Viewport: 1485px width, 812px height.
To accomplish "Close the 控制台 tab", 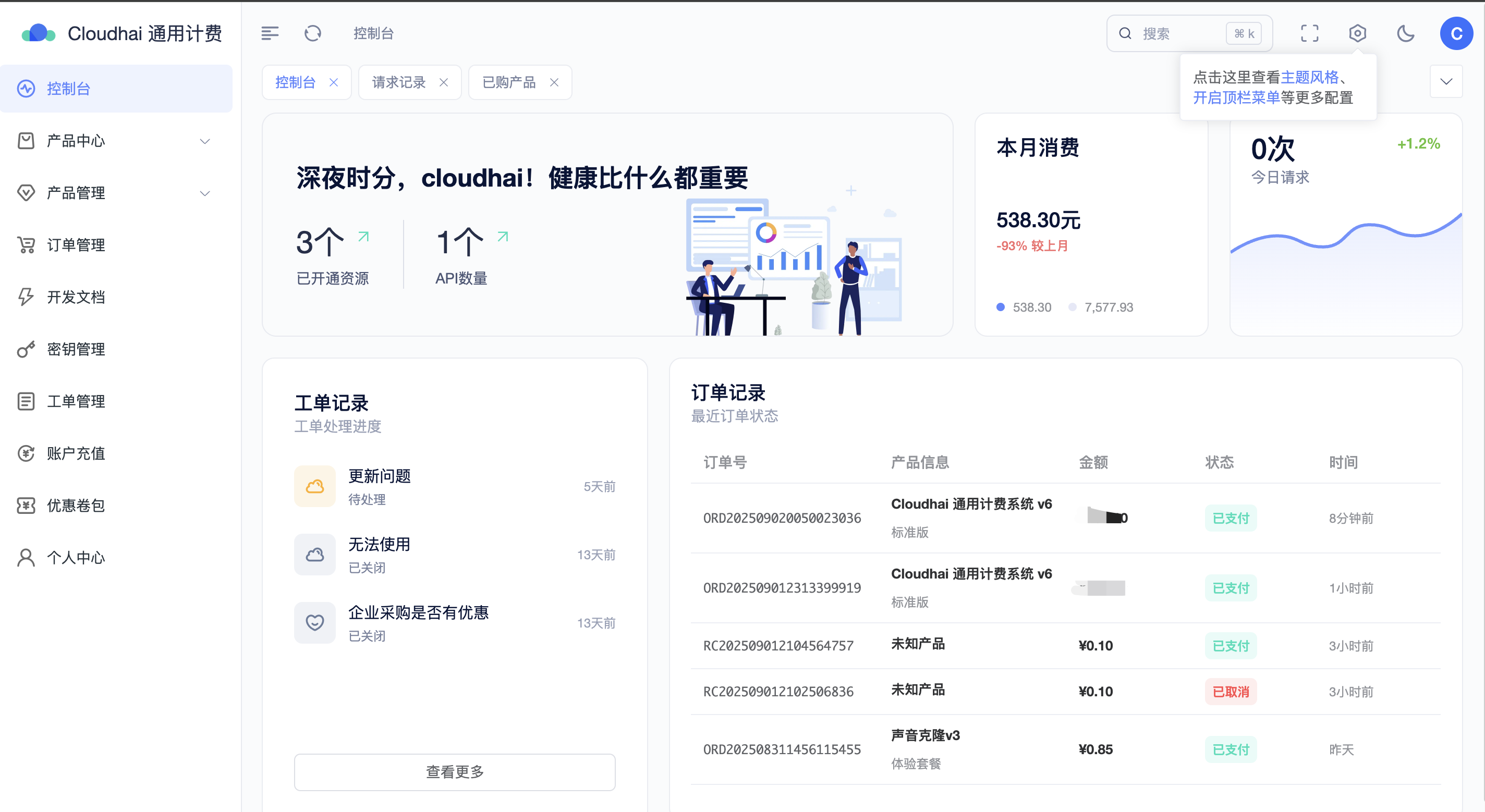I will tap(333, 82).
